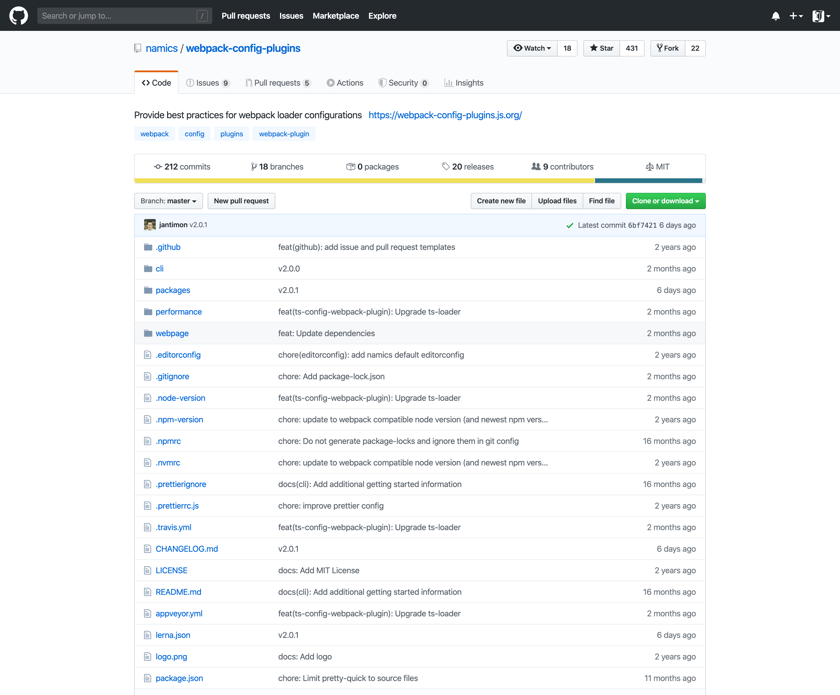The width and height of the screenshot is (840, 695).
Task: Open latest commit hash 6bf7421
Action: (x=642, y=225)
